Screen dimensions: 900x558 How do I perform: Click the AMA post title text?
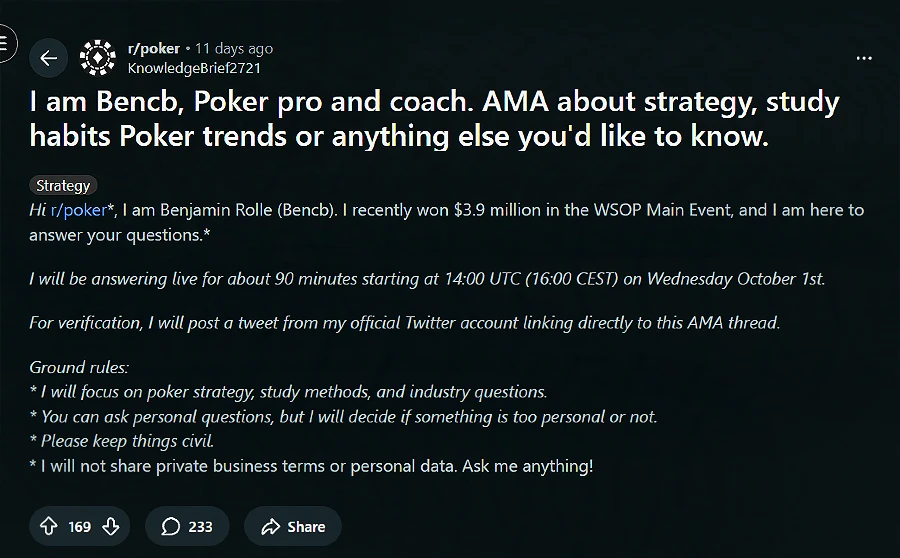(434, 118)
